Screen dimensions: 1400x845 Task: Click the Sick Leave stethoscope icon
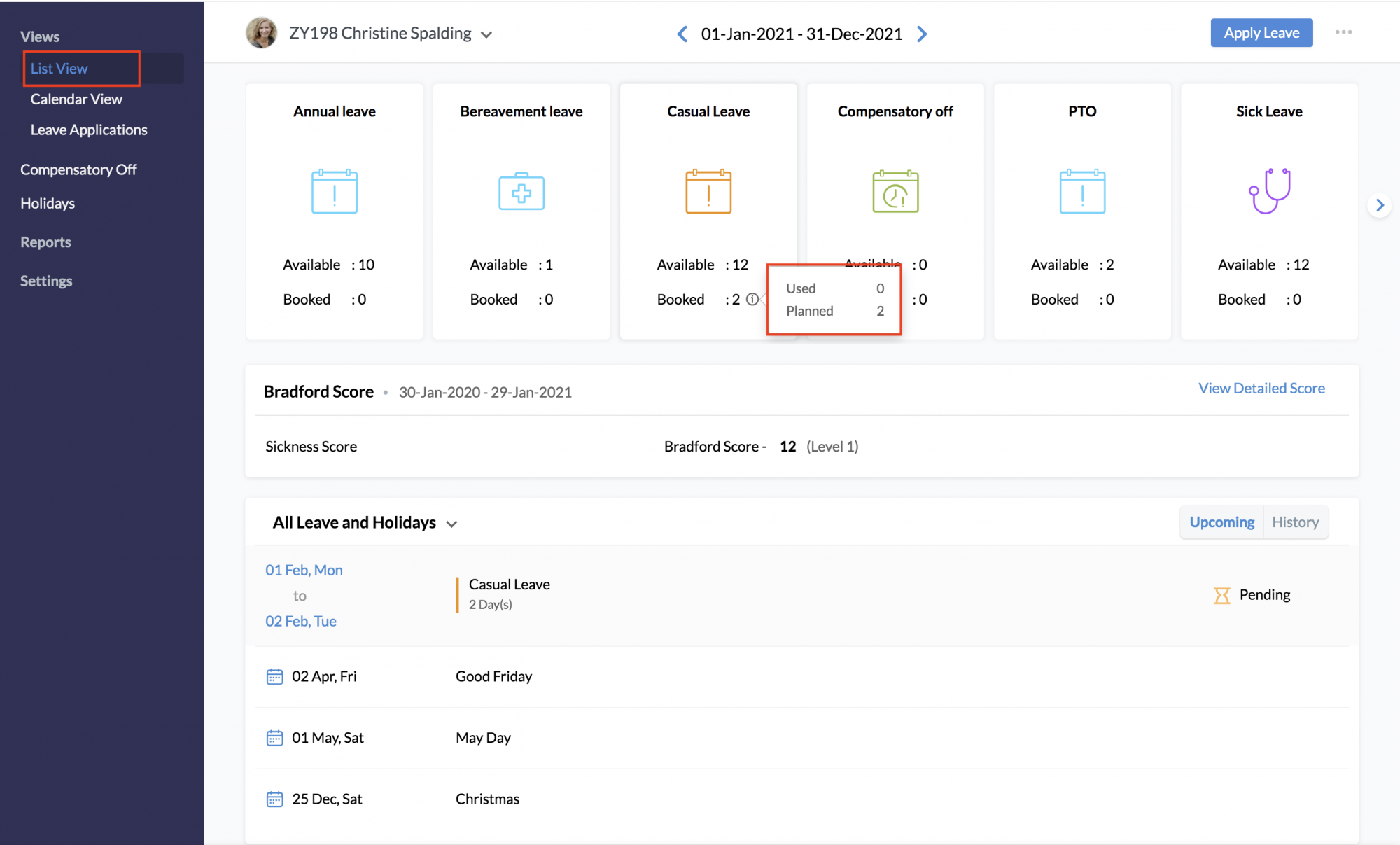pyautogui.click(x=1269, y=191)
